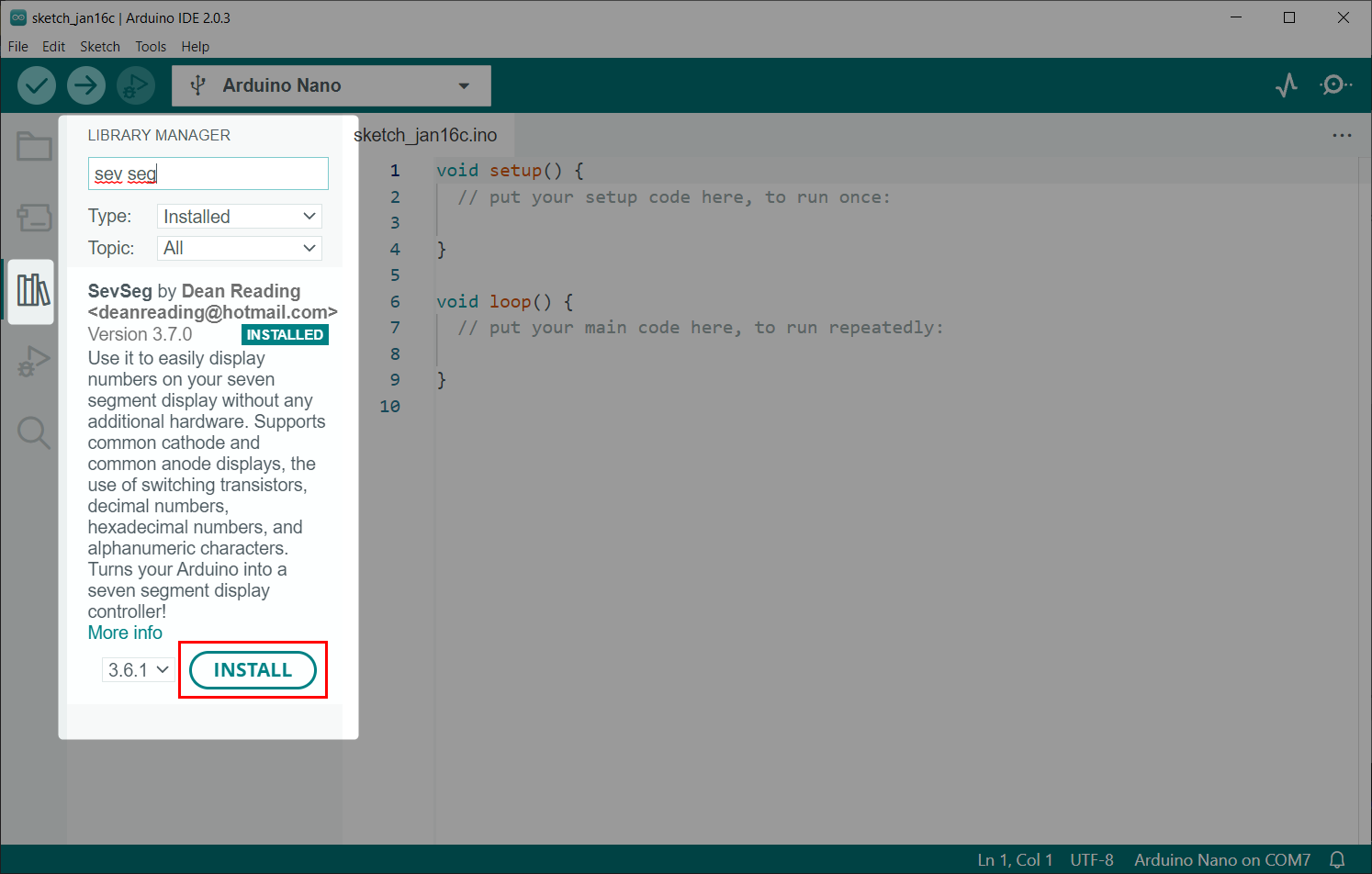This screenshot has width=1372, height=874.
Task: Click the Arduino IDE app icon in title bar
Action: tap(17, 17)
